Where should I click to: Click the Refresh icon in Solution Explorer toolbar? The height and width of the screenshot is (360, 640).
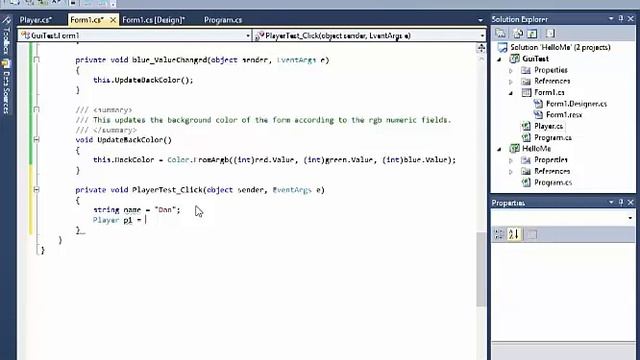(532, 33)
